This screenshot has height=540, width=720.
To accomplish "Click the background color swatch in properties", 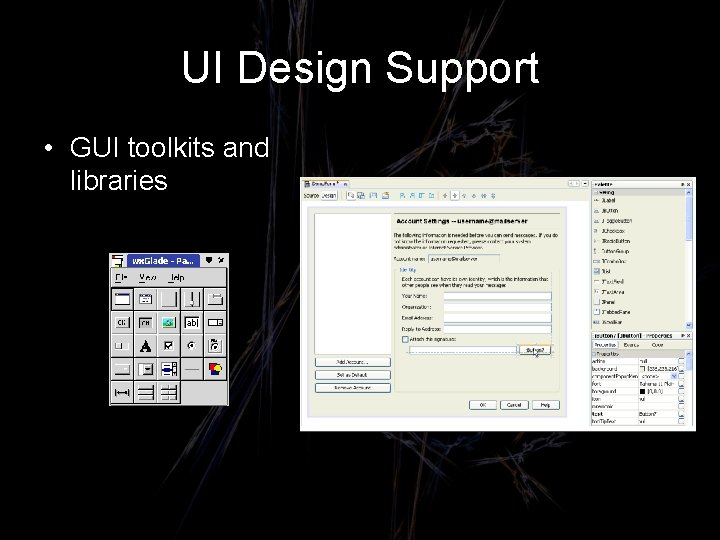I will [642, 369].
